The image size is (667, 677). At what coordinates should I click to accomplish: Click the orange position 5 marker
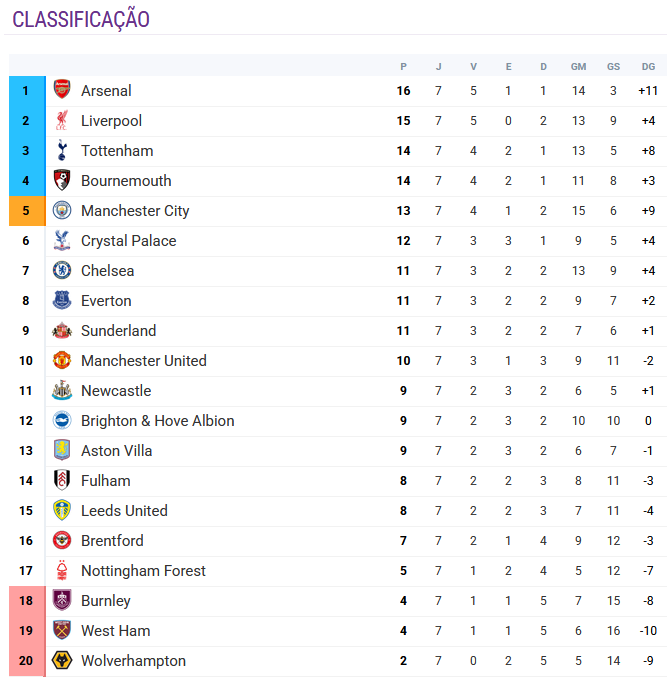[x=26, y=210]
